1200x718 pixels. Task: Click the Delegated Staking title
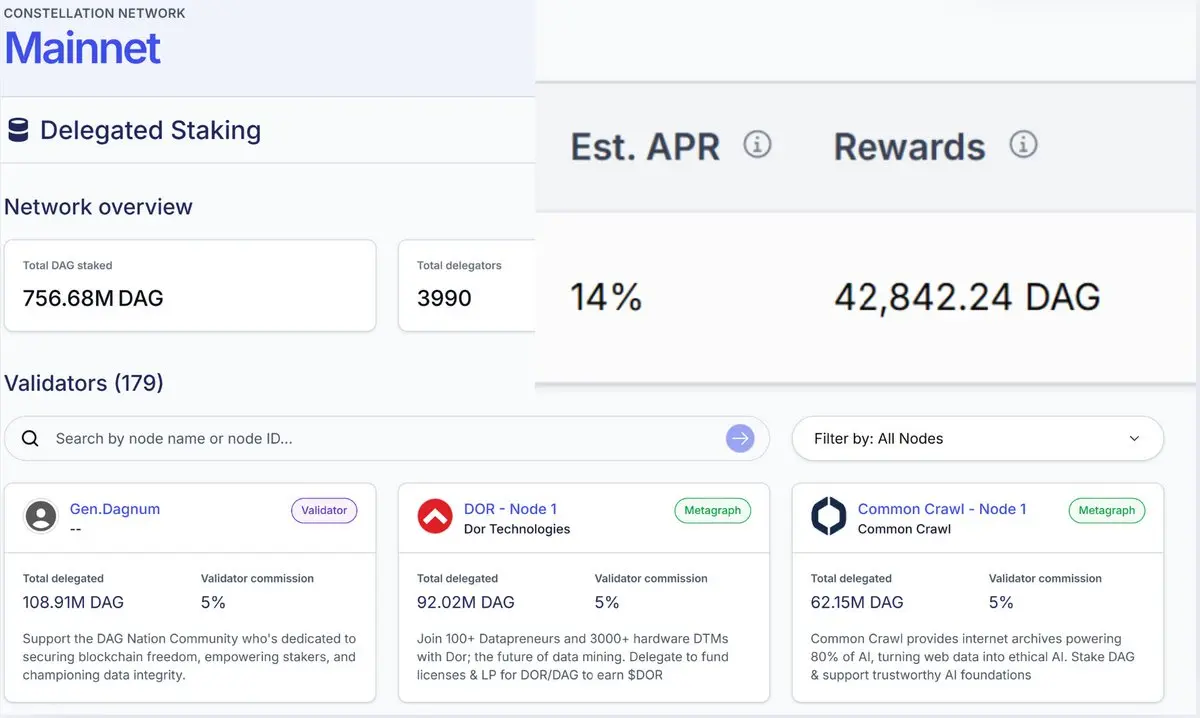tap(150, 130)
